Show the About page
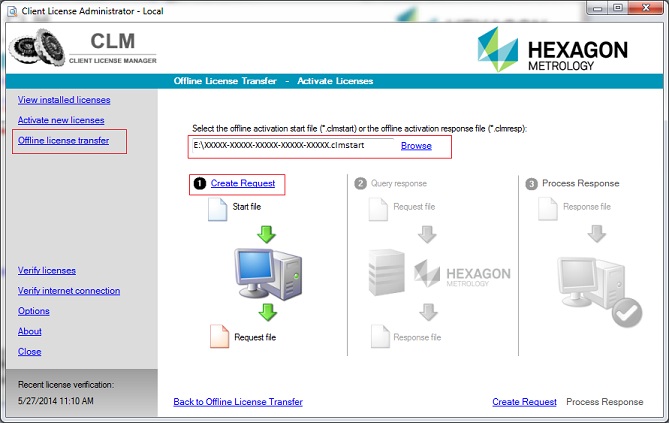 tap(30, 331)
